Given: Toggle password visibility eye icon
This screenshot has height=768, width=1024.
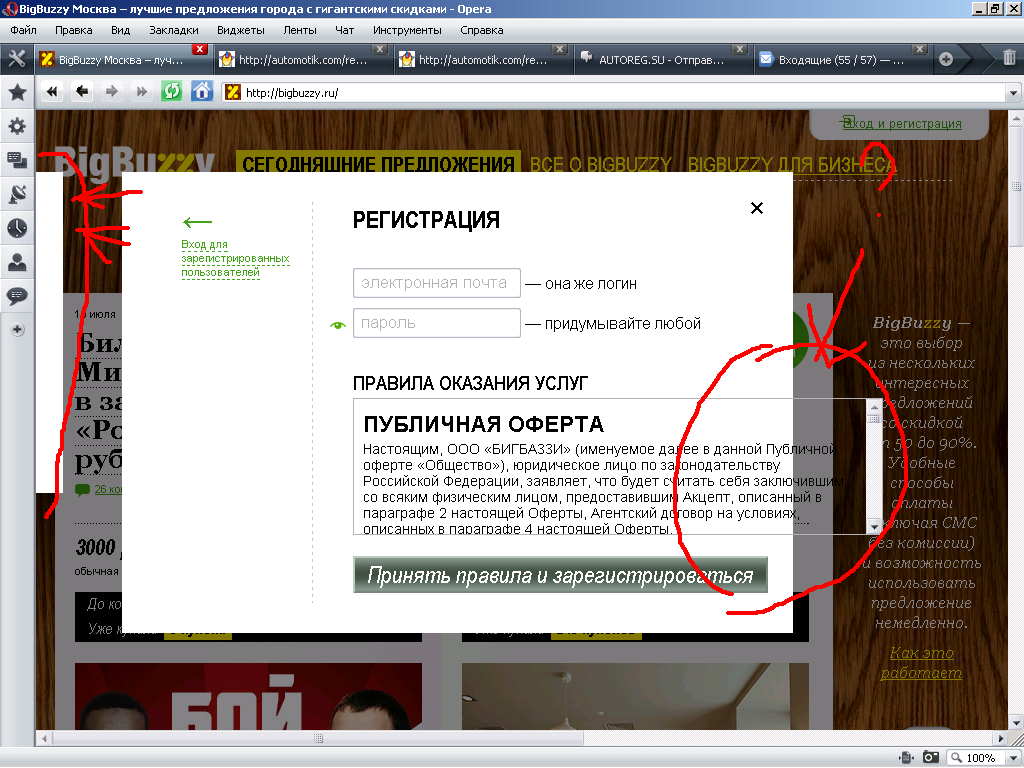Looking at the screenshot, I should coord(338,325).
